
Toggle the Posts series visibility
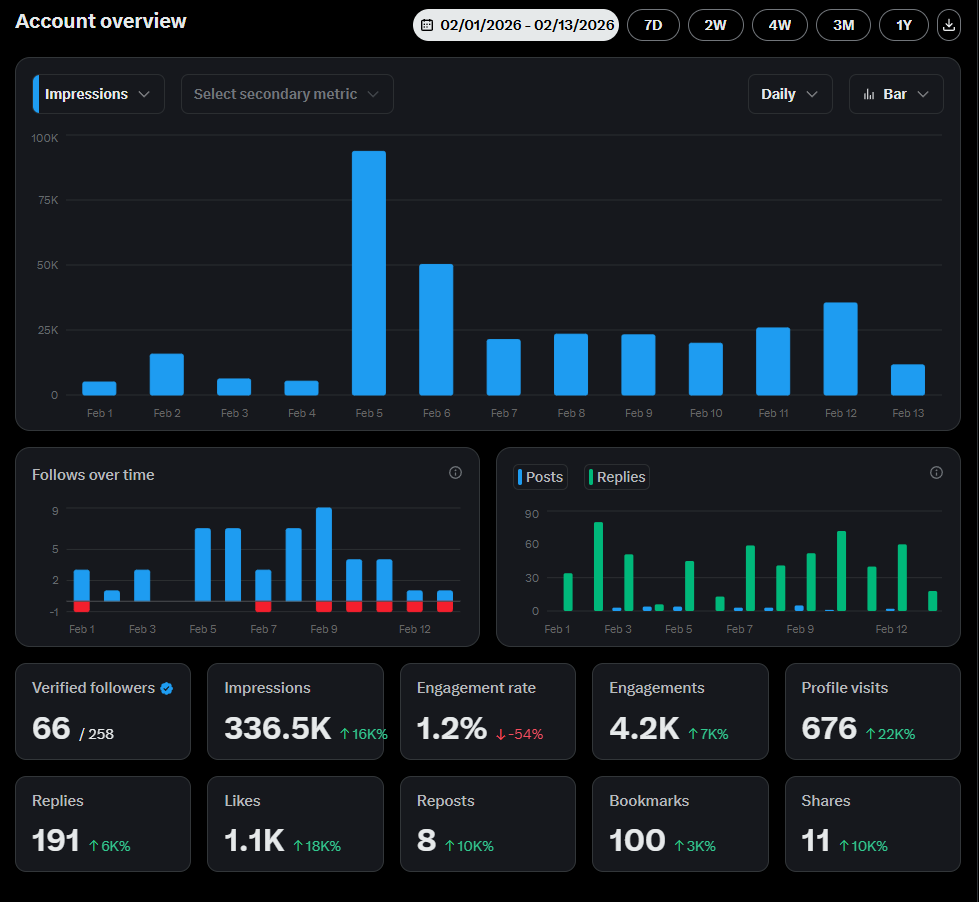[540, 477]
